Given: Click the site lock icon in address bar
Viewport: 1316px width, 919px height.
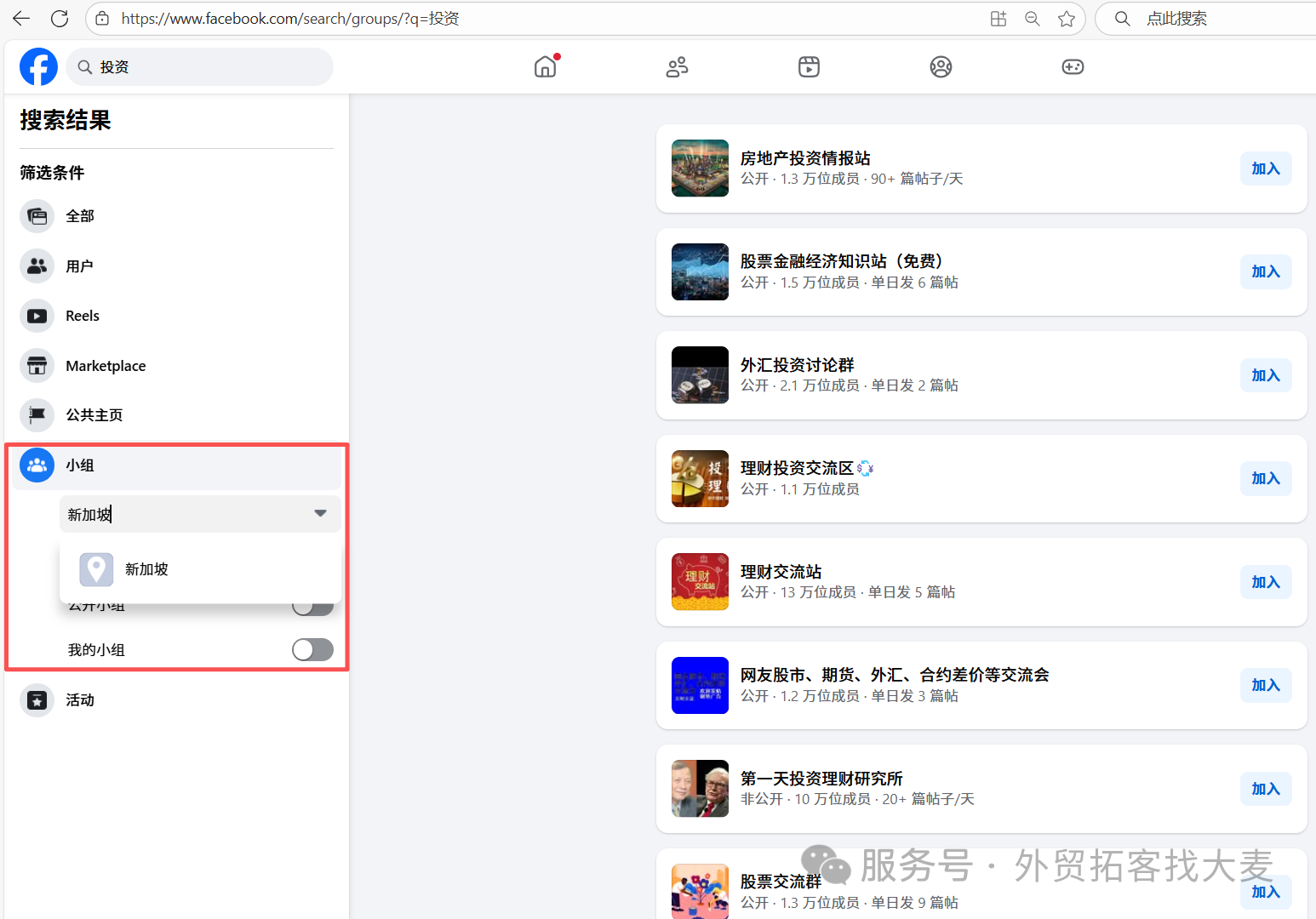Looking at the screenshot, I should pos(102,19).
